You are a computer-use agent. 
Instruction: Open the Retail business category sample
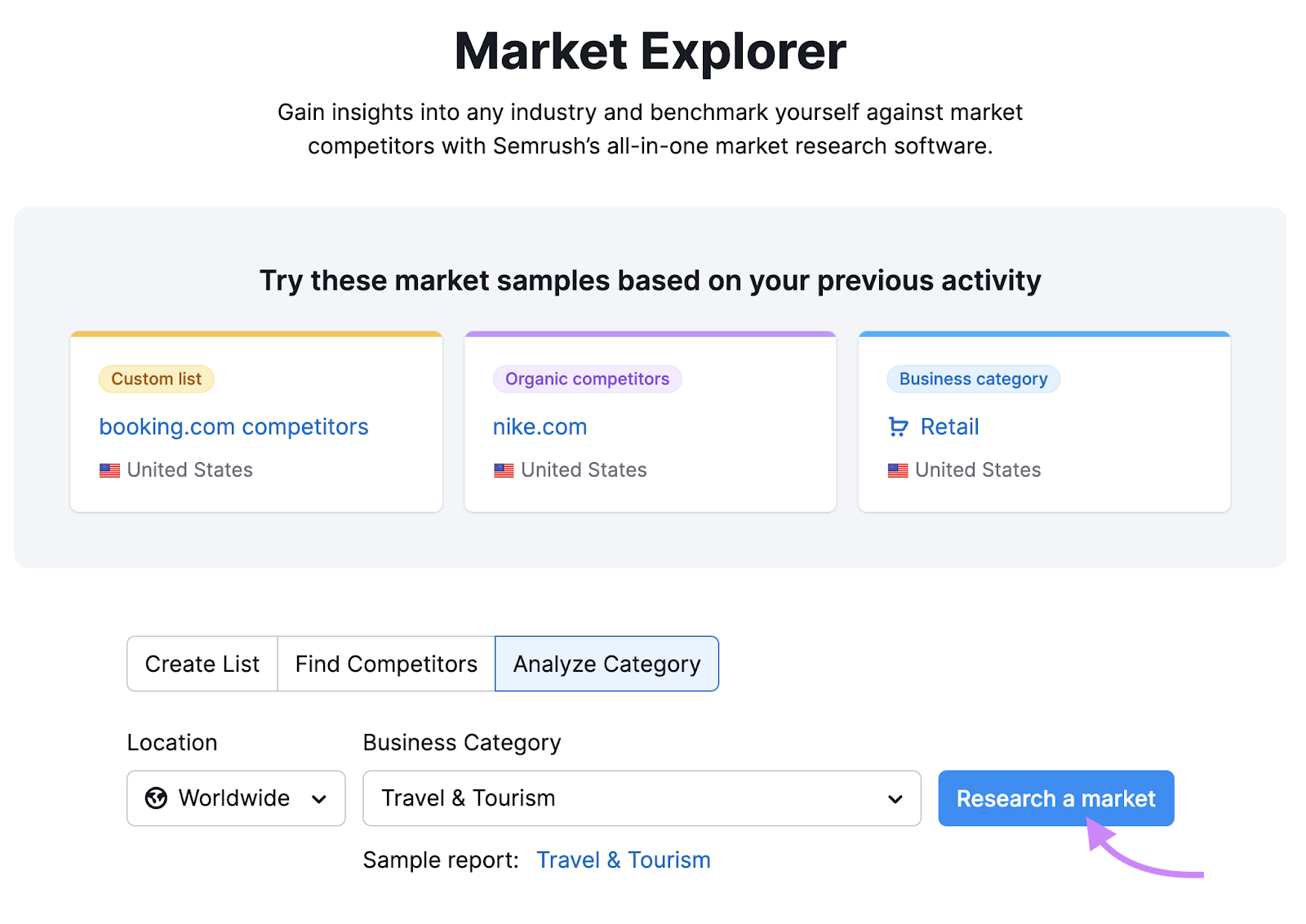[x=948, y=427]
